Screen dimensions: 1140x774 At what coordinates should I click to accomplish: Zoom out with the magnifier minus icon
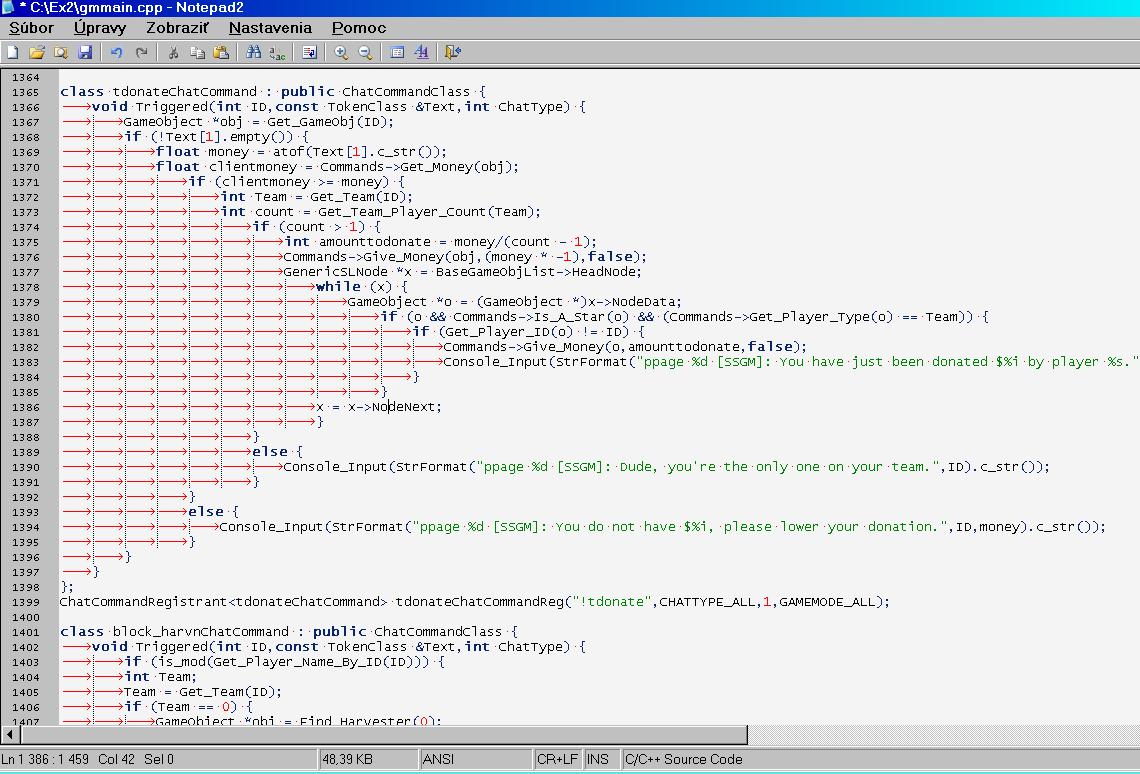point(365,52)
